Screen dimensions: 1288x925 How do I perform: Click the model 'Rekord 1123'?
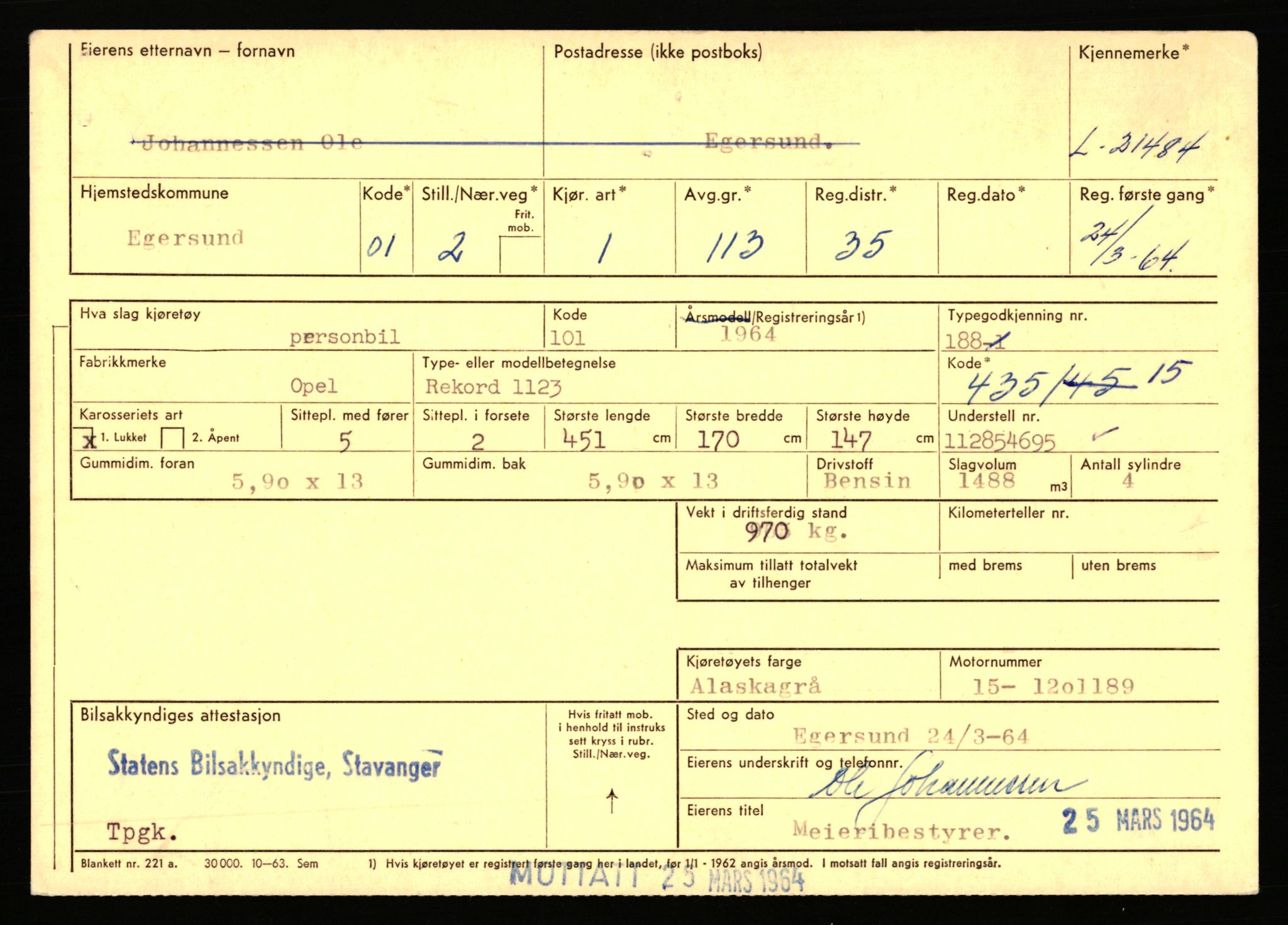[494, 386]
